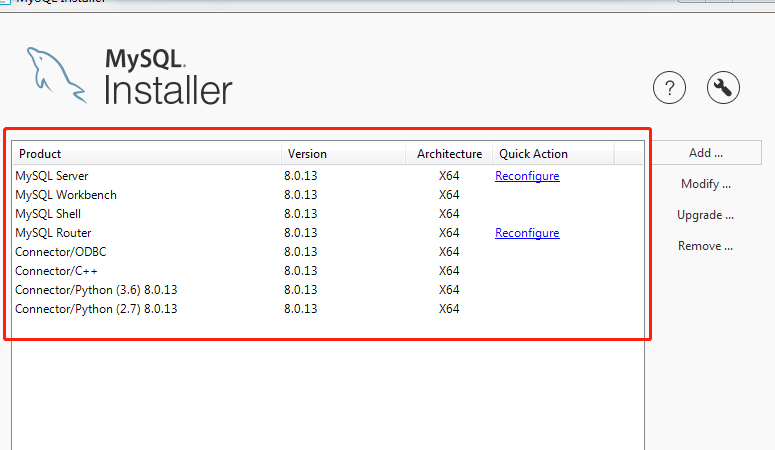The height and width of the screenshot is (450, 775).
Task: Click the X64 architecture of MySQL Shell
Action: (x=449, y=214)
